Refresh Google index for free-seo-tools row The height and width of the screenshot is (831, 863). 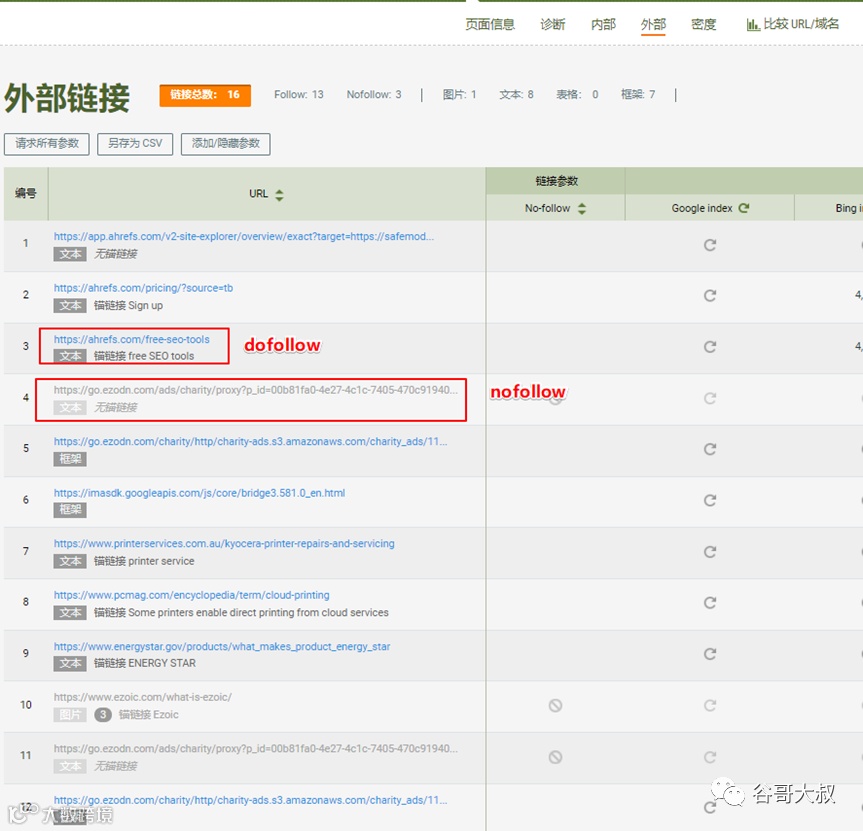pyautogui.click(x=709, y=347)
